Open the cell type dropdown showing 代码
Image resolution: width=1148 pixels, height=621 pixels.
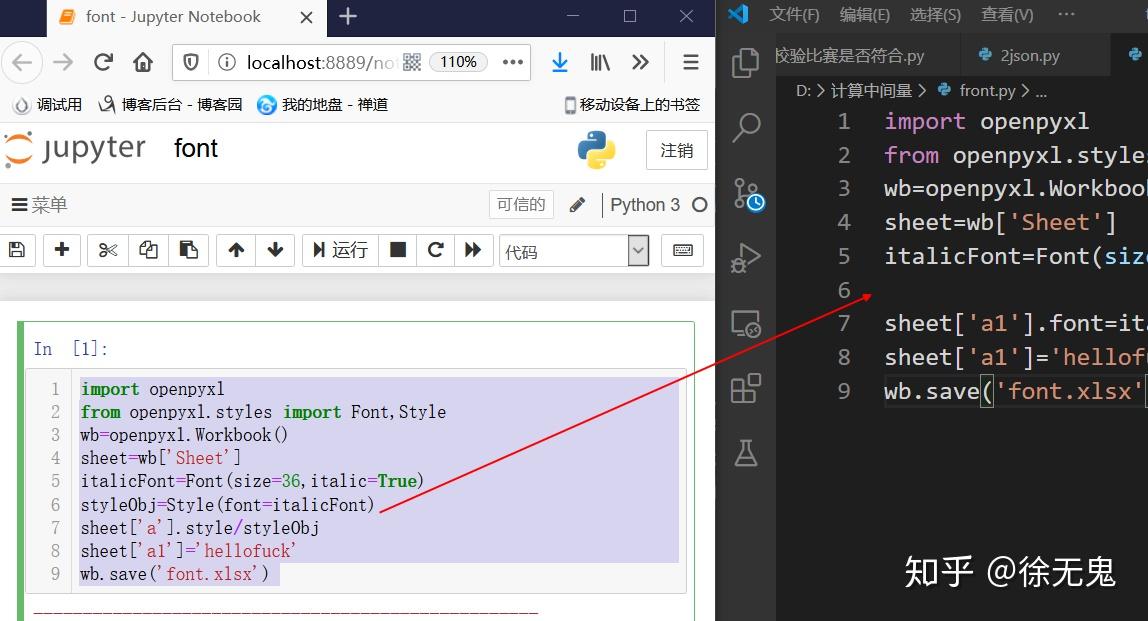point(575,251)
